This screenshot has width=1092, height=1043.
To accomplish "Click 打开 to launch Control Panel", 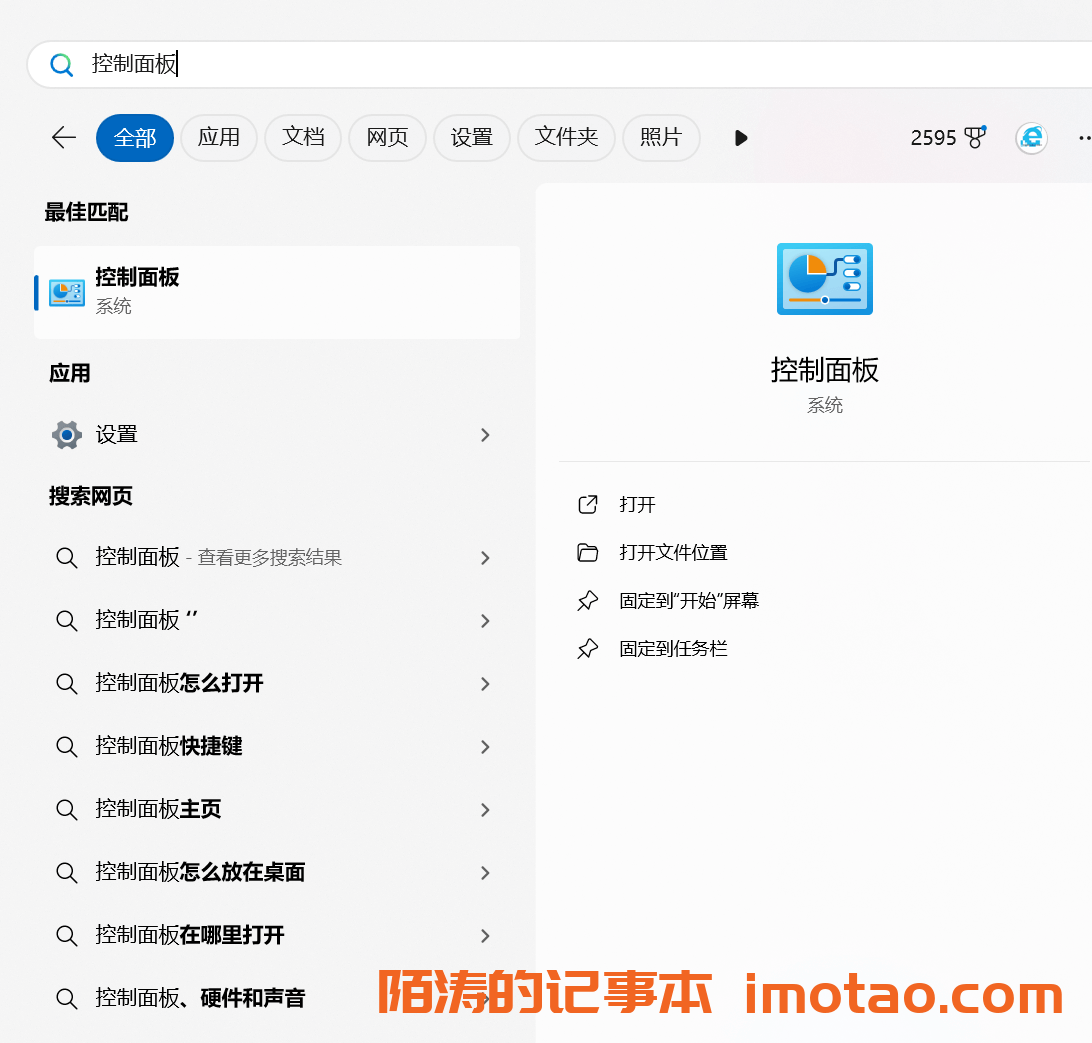I will (x=637, y=505).
